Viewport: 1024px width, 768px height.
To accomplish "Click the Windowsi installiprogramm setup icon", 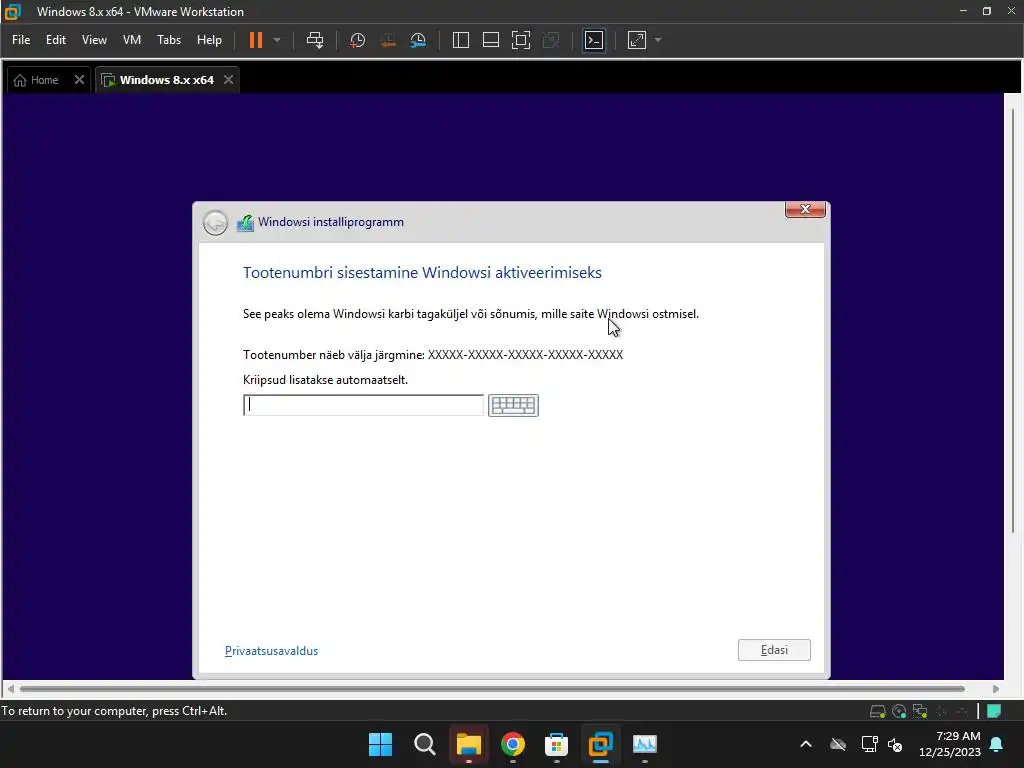I will tap(245, 223).
